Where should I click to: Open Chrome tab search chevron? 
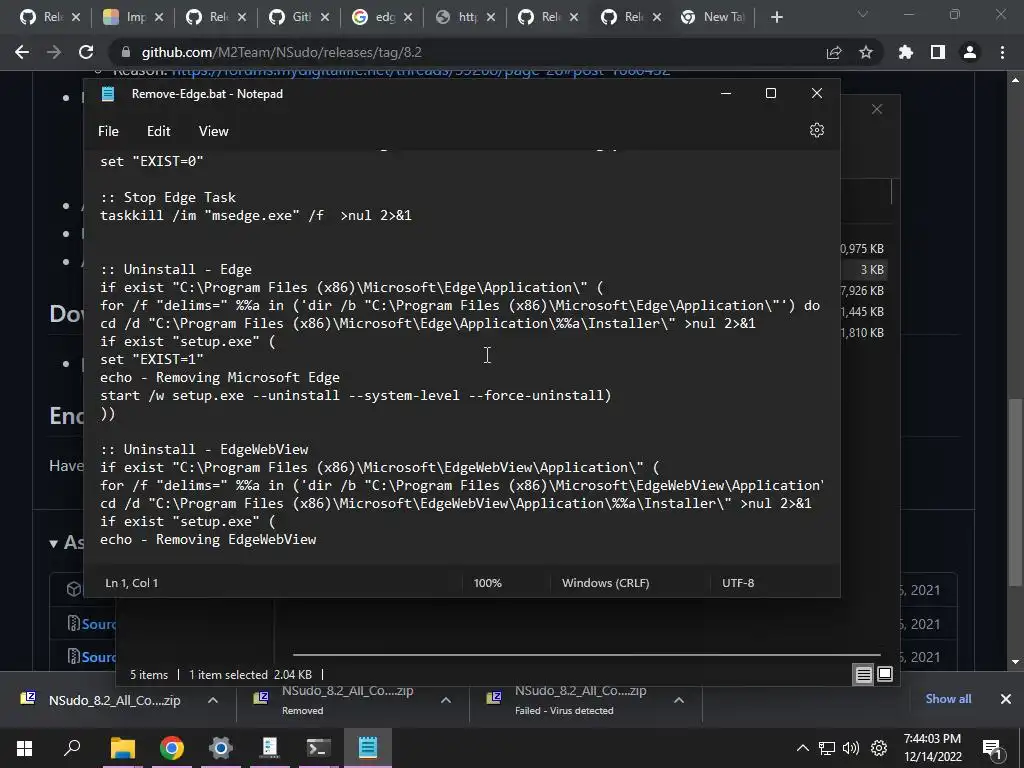point(863,14)
